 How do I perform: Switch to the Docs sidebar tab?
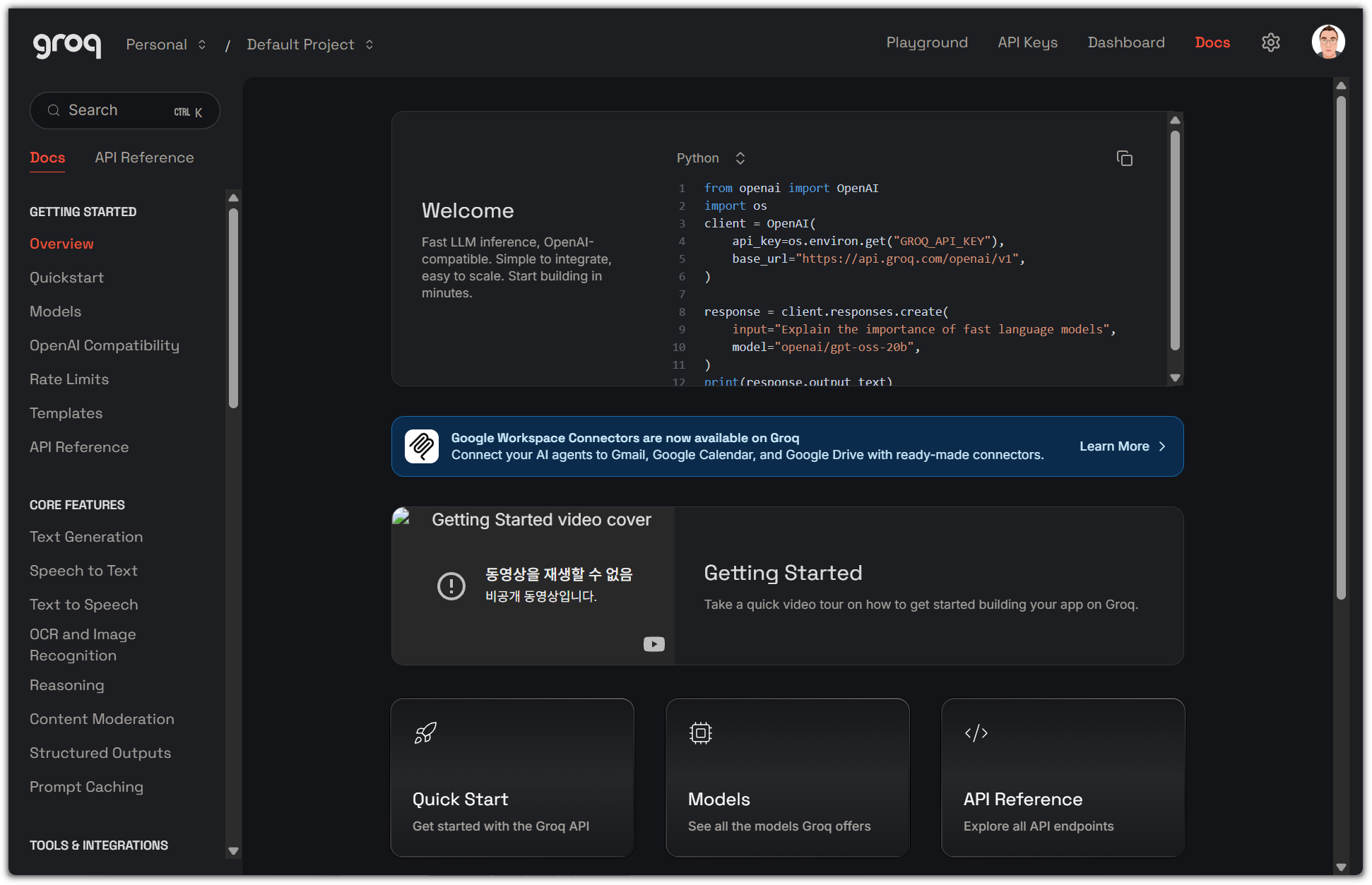coord(47,158)
